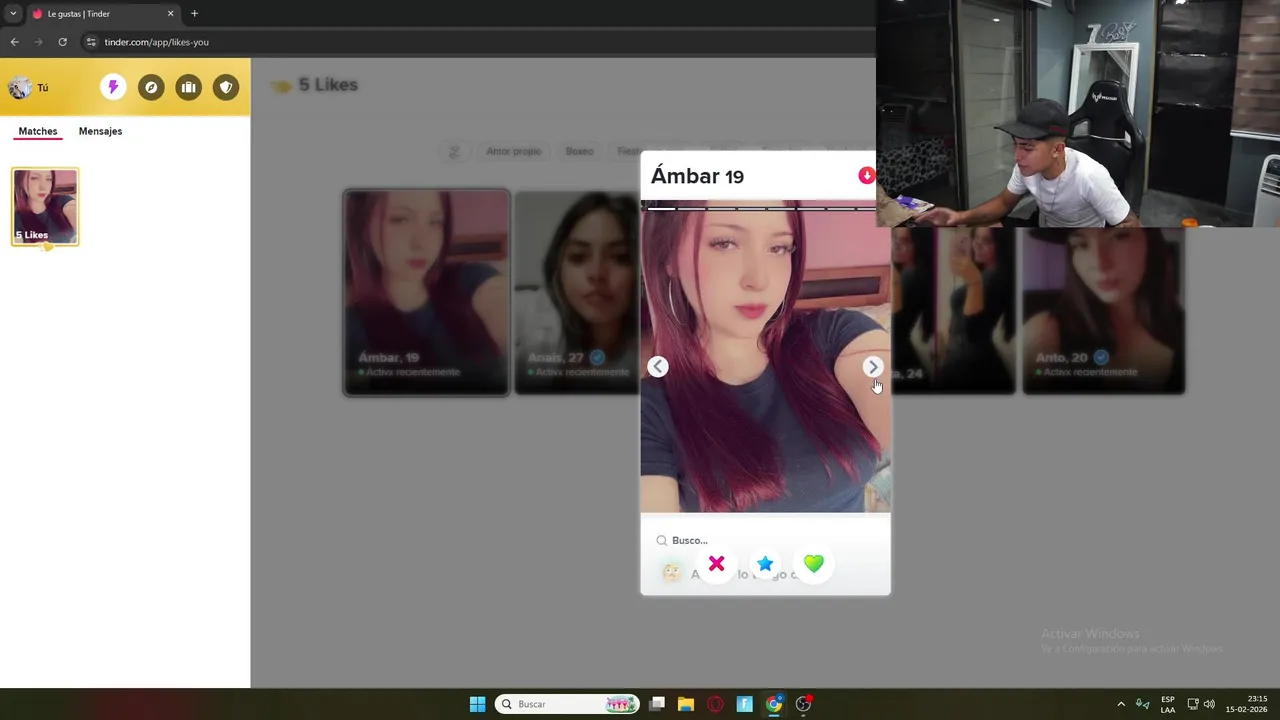Select the Le gustas | Tinder browser tab
1280x720 pixels.
tap(103, 14)
